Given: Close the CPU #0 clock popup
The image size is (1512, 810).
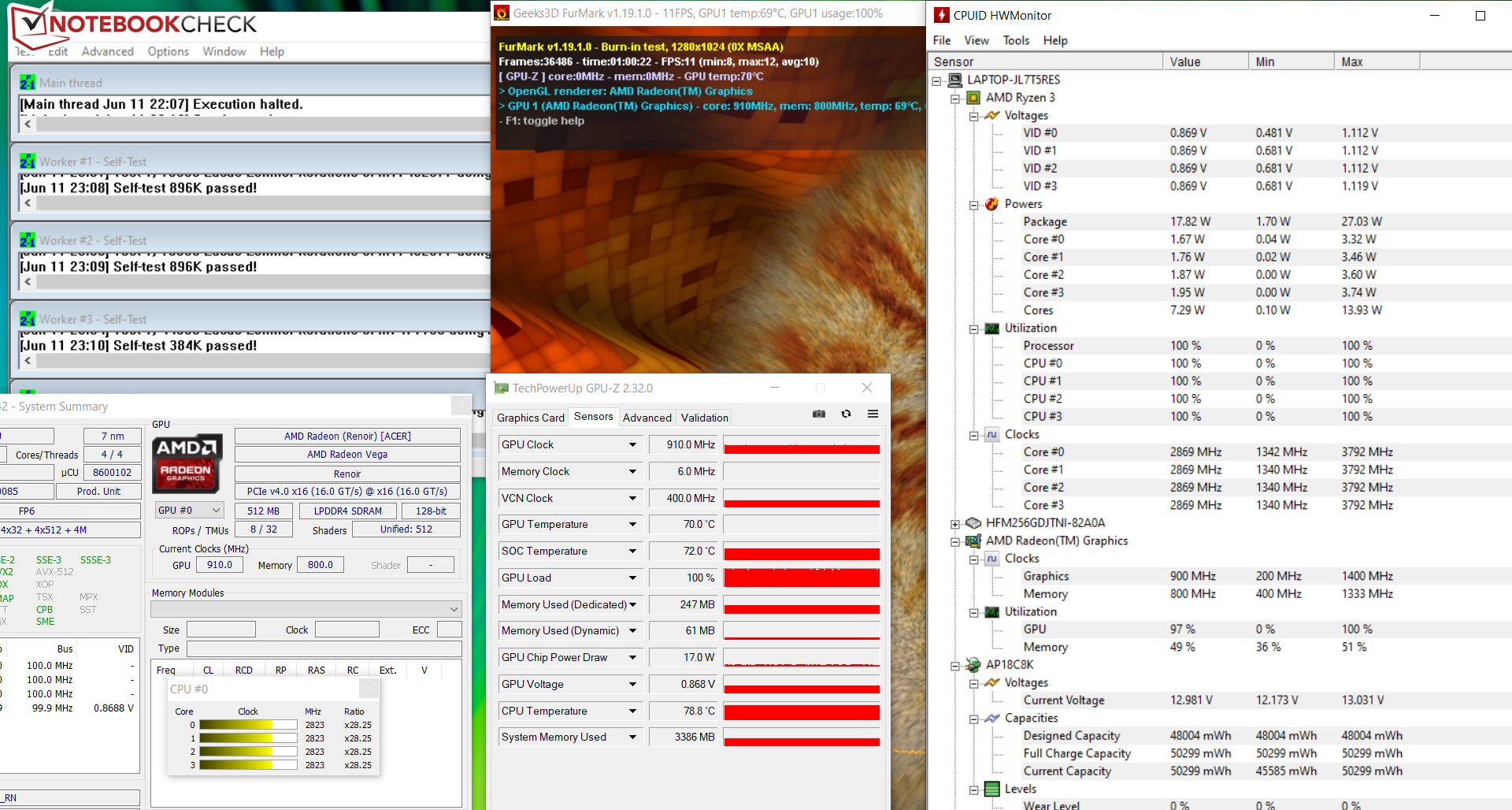Looking at the screenshot, I should click(369, 689).
